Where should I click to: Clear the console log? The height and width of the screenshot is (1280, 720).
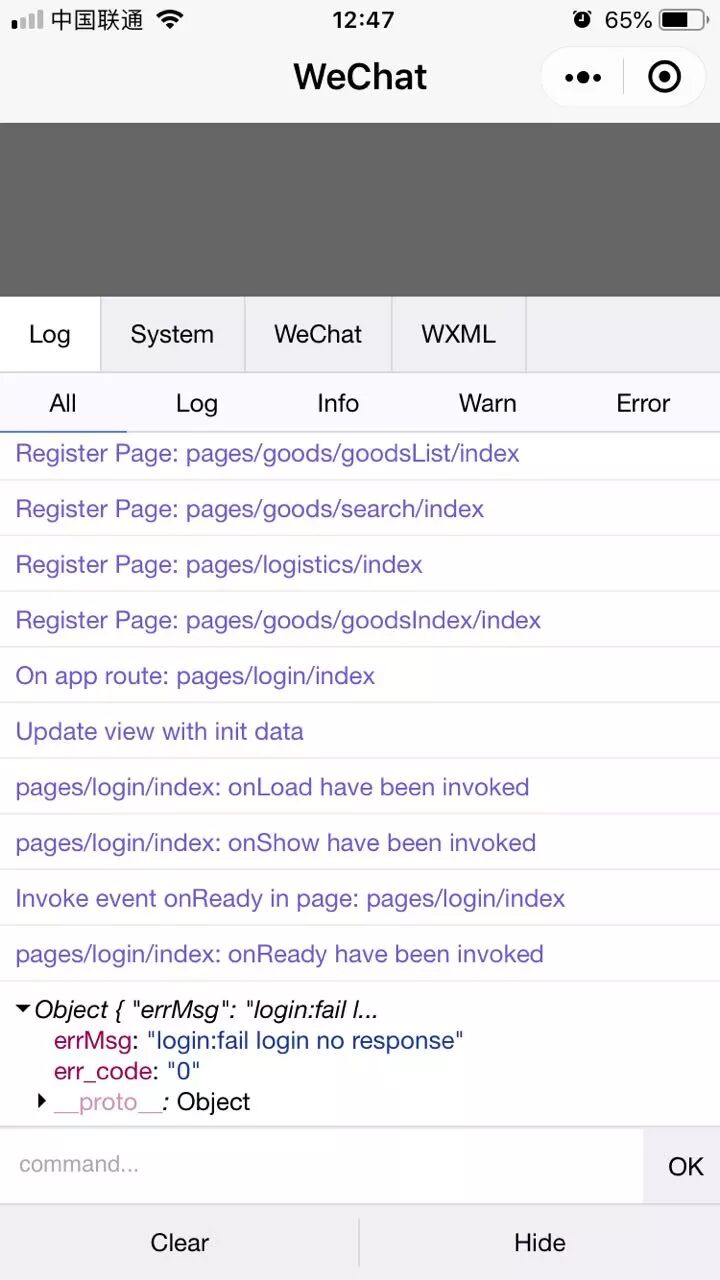pyautogui.click(x=180, y=1242)
